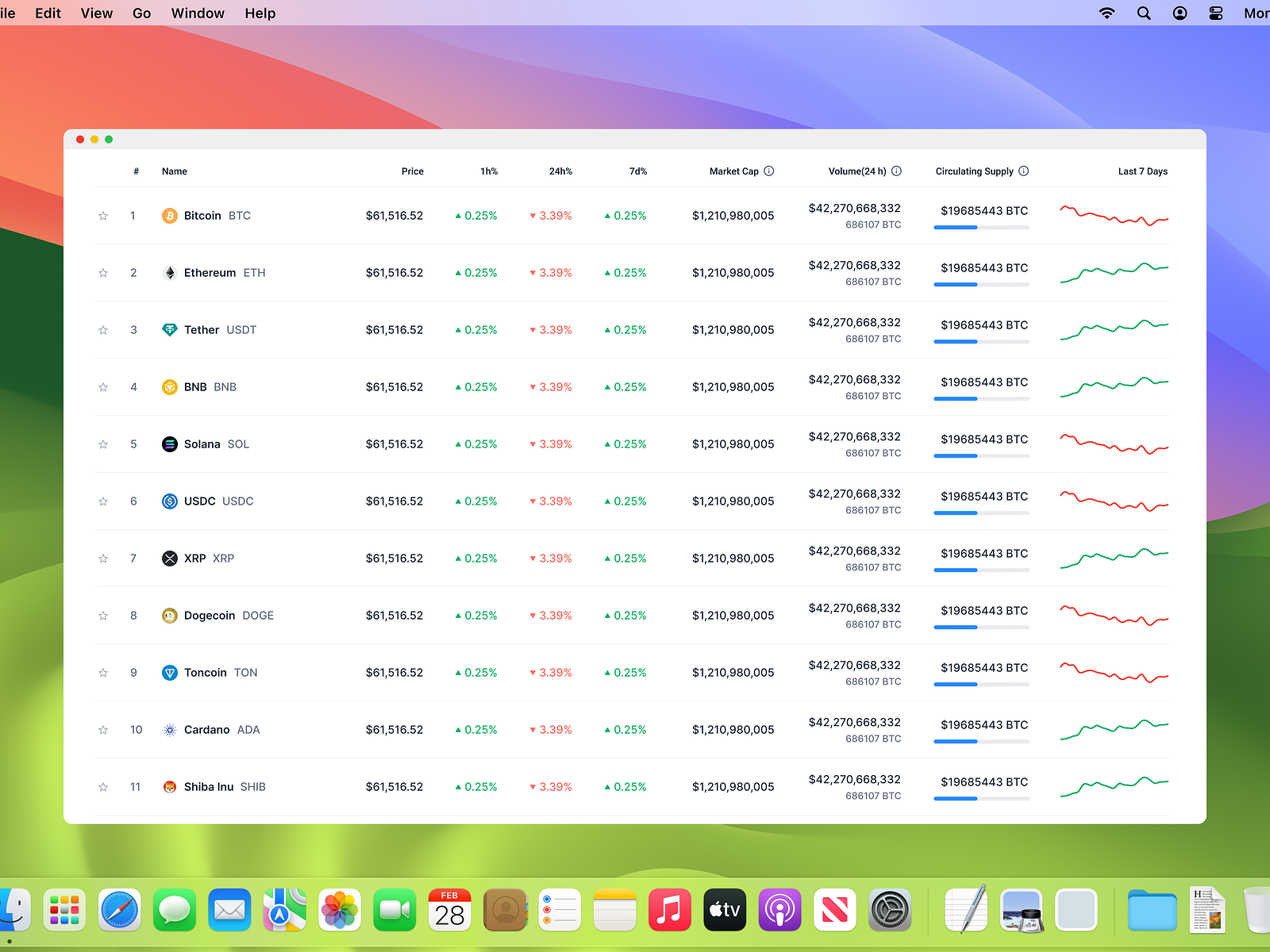Screen dimensions: 1270x952
Task: Sort table by Price column header
Action: click(x=413, y=171)
